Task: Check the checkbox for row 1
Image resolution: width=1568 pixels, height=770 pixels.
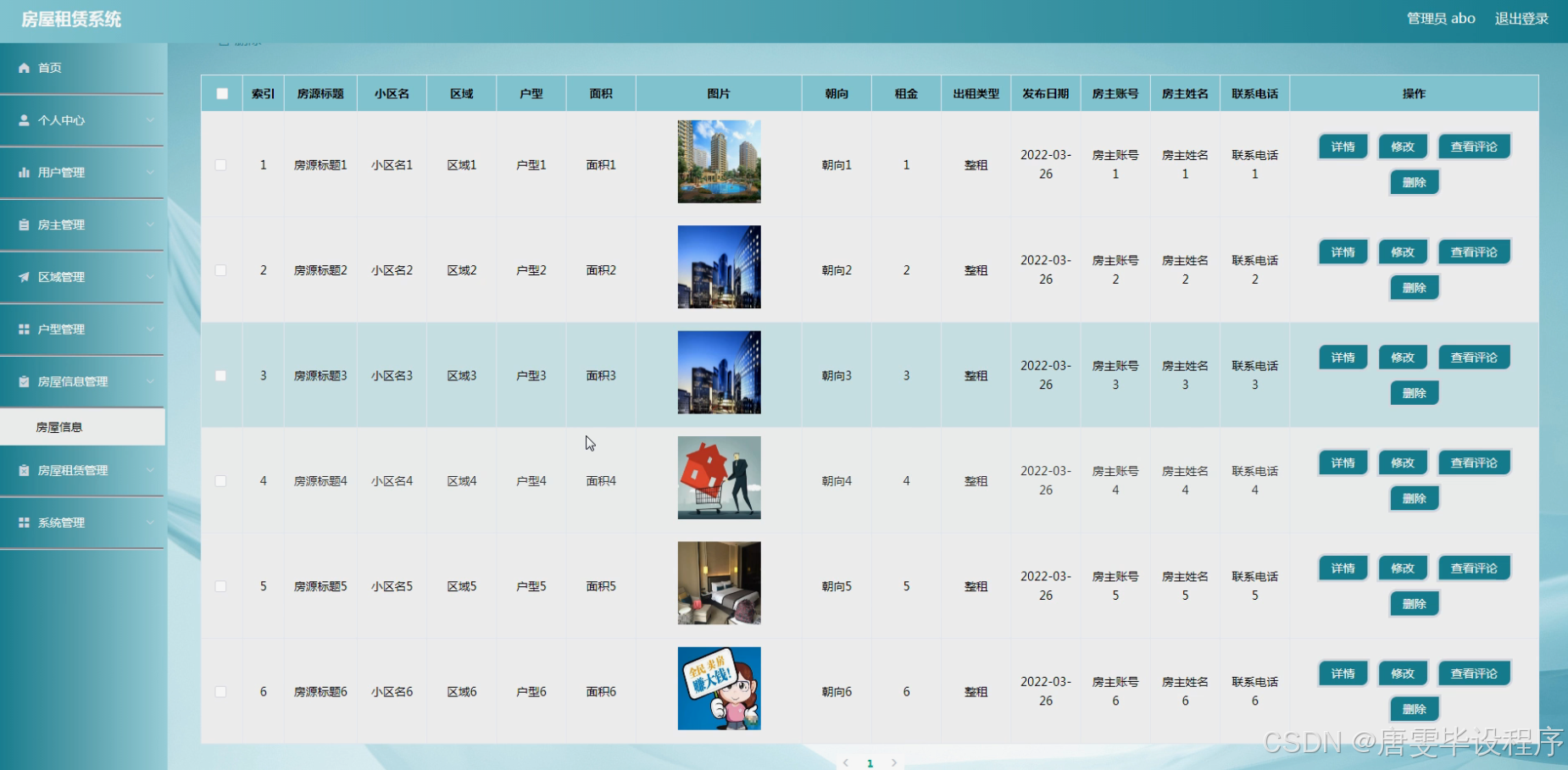Action: coord(220,165)
